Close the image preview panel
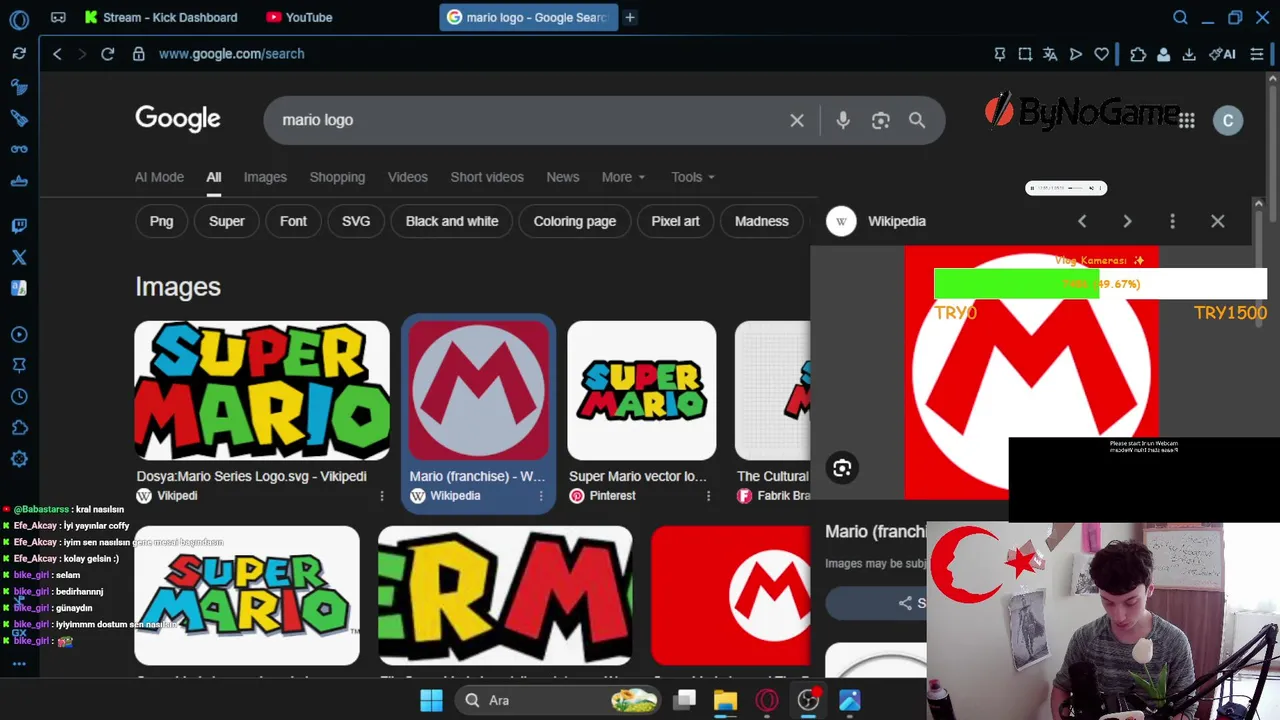Image resolution: width=1280 pixels, height=720 pixels. click(x=1217, y=221)
